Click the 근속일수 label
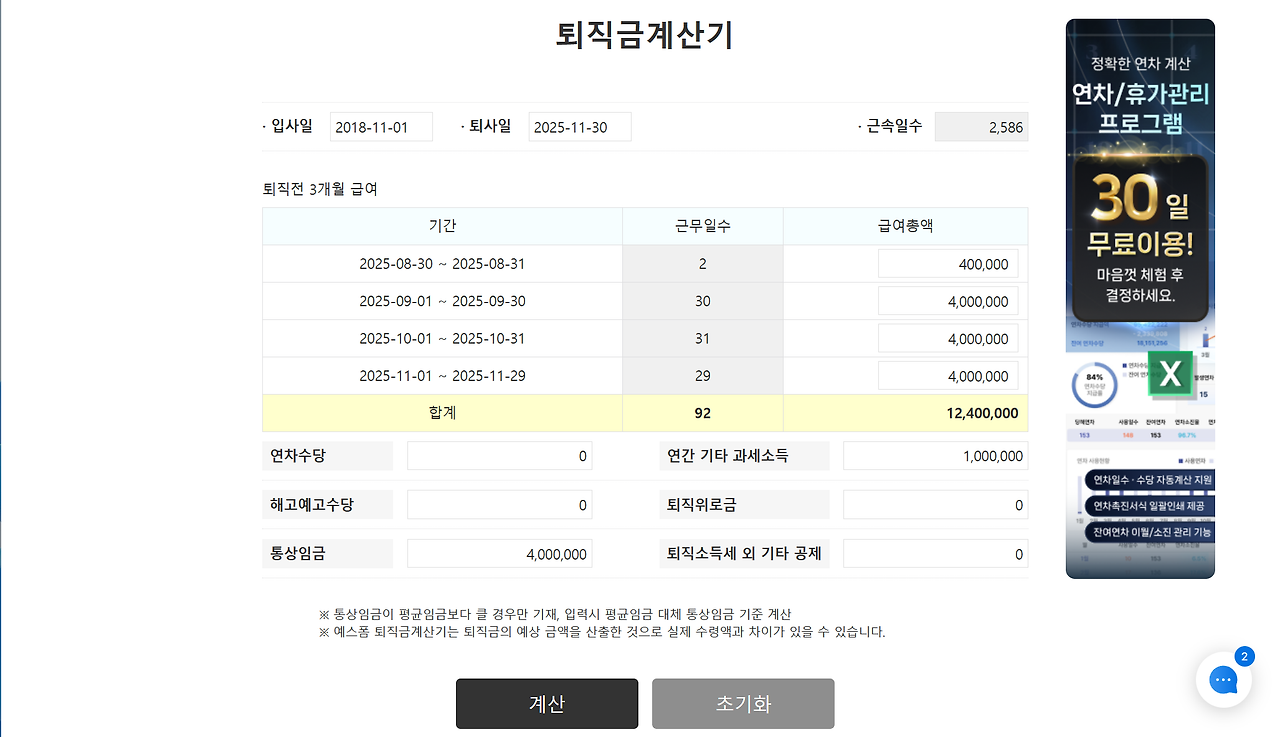The width and height of the screenshot is (1280, 737). 894,126
